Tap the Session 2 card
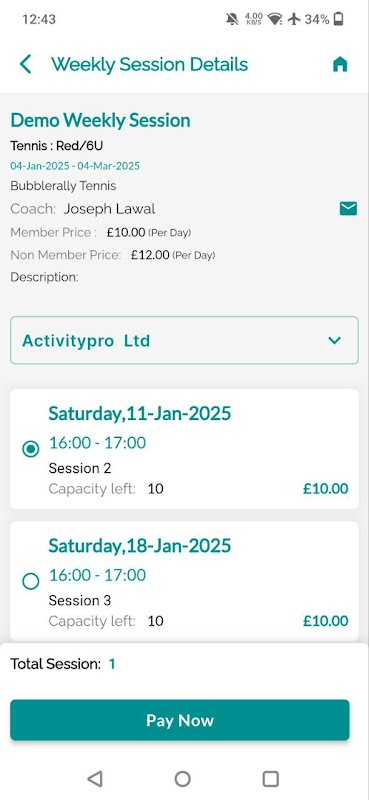Image resolution: width=369 pixels, height=800 pixels. [x=184, y=449]
